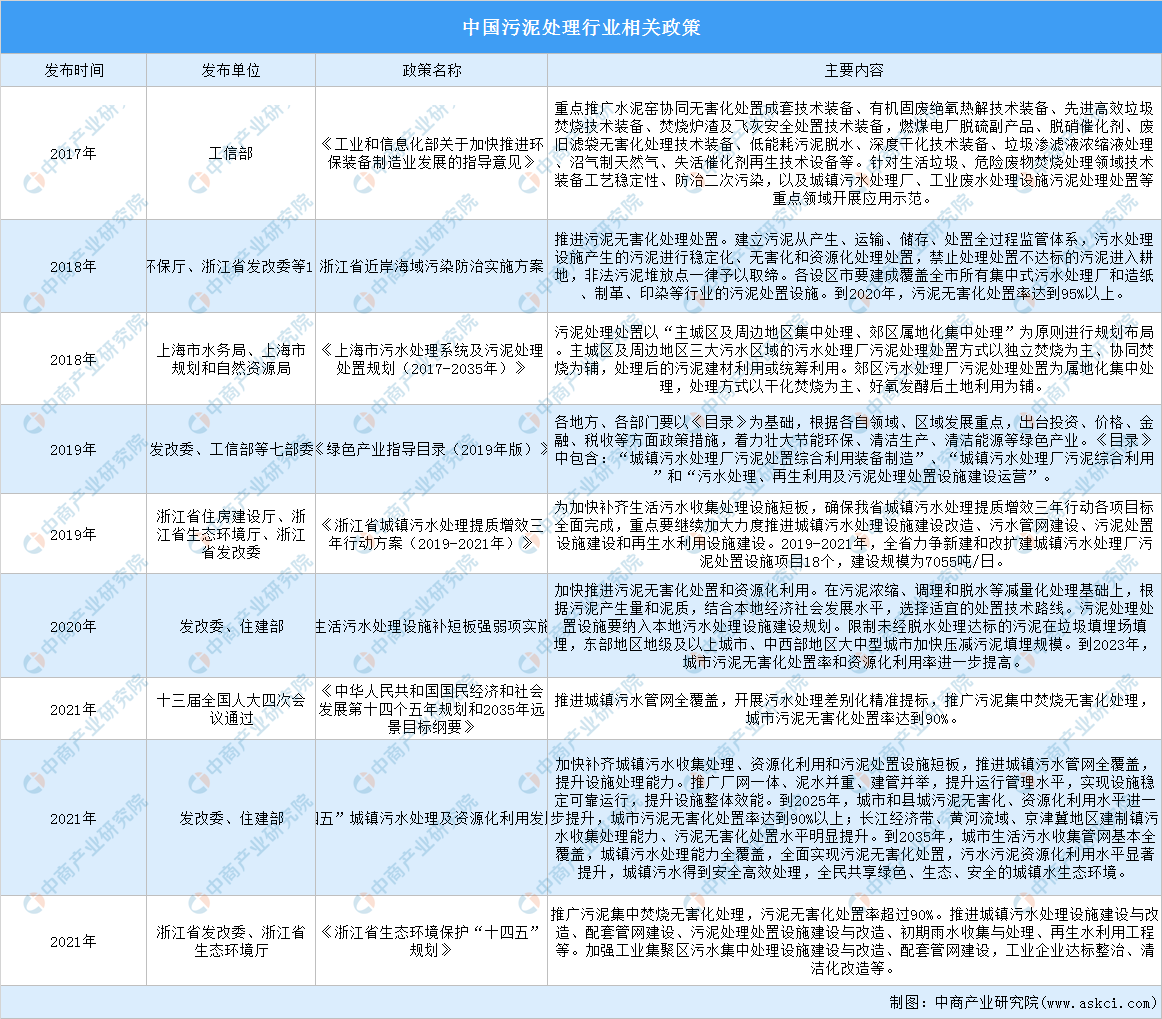The height and width of the screenshot is (1019, 1162).
Task: Click 浙江省生态环境保护"十四五"规划 policy name
Action: (x=431, y=941)
